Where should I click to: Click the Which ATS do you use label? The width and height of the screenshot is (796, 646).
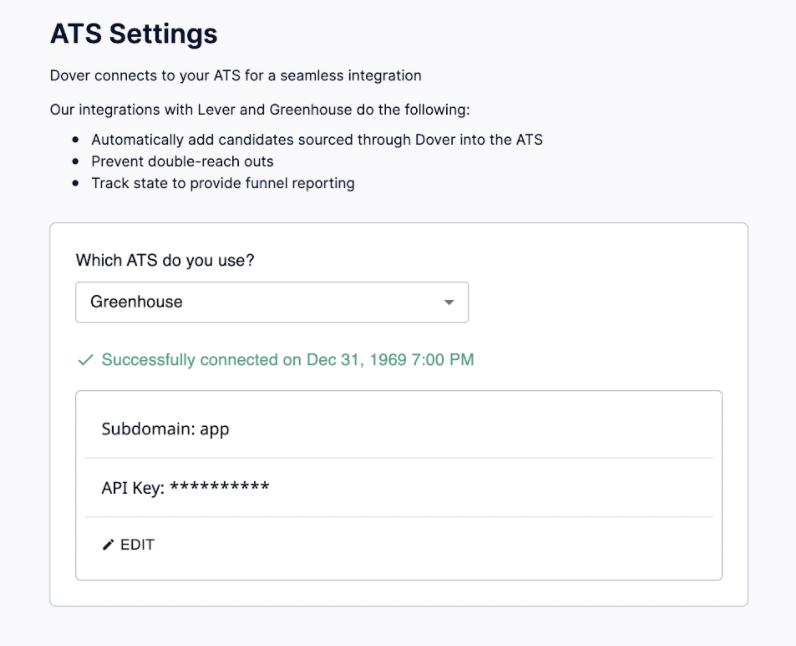coord(165,260)
